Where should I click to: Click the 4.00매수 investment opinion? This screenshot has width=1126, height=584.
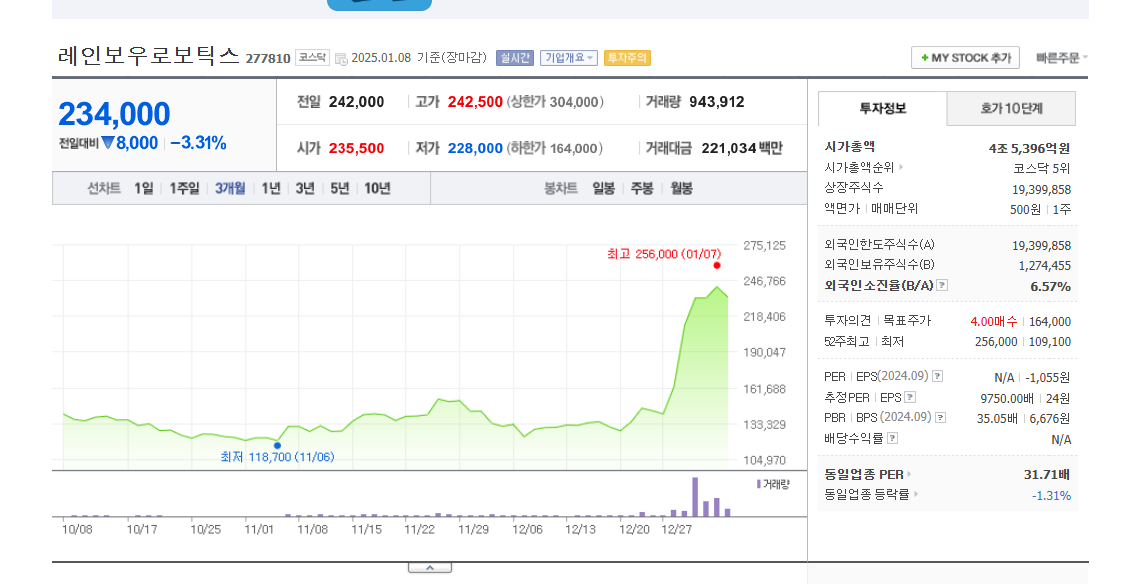(x=994, y=321)
